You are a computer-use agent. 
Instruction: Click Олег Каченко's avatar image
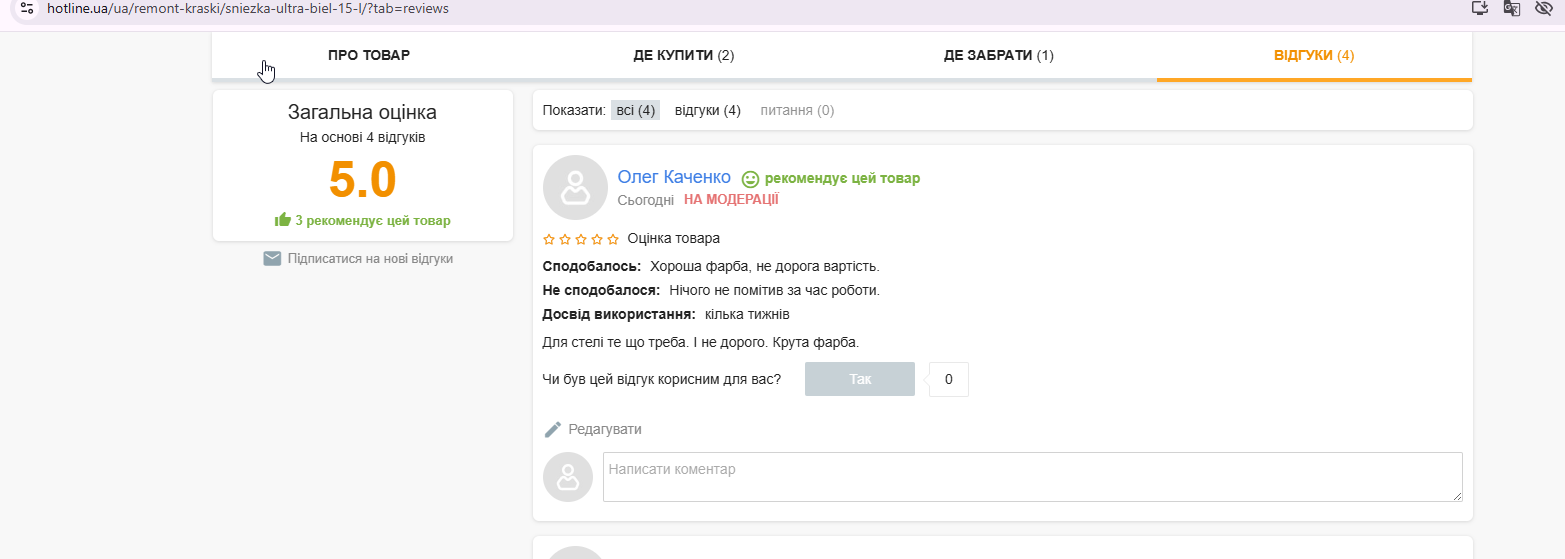pos(575,187)
